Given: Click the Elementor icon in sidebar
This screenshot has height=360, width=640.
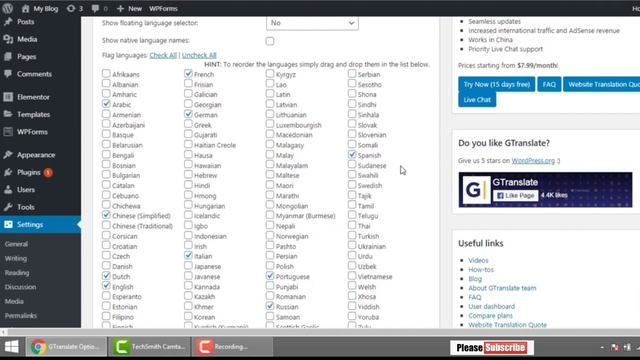Looking at the screenshot, I should 8,97.
